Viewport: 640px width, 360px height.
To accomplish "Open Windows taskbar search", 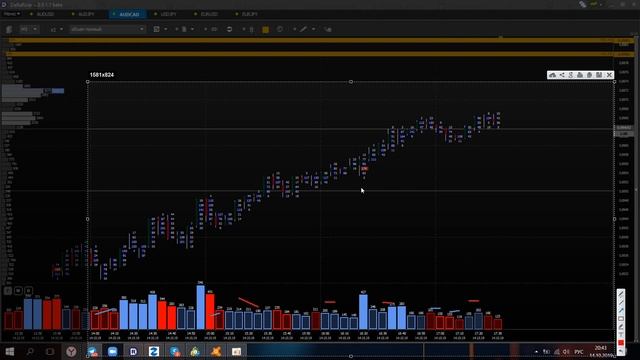I will [x=30, y=351].
